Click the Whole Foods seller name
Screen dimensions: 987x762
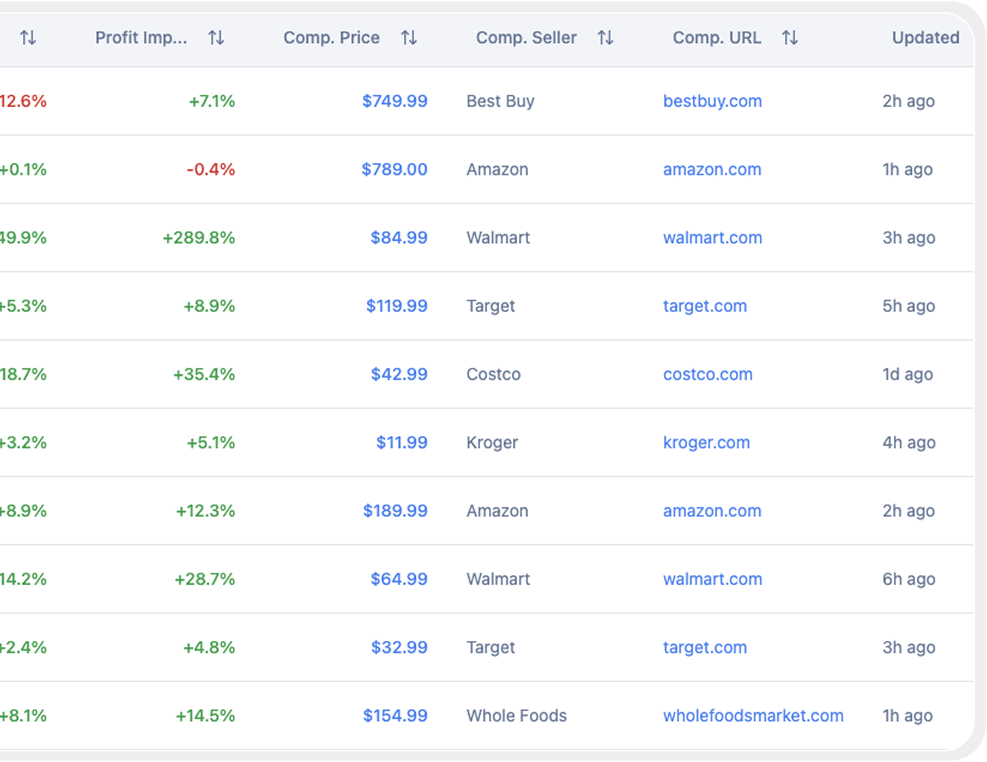click(x=516, y=716)
